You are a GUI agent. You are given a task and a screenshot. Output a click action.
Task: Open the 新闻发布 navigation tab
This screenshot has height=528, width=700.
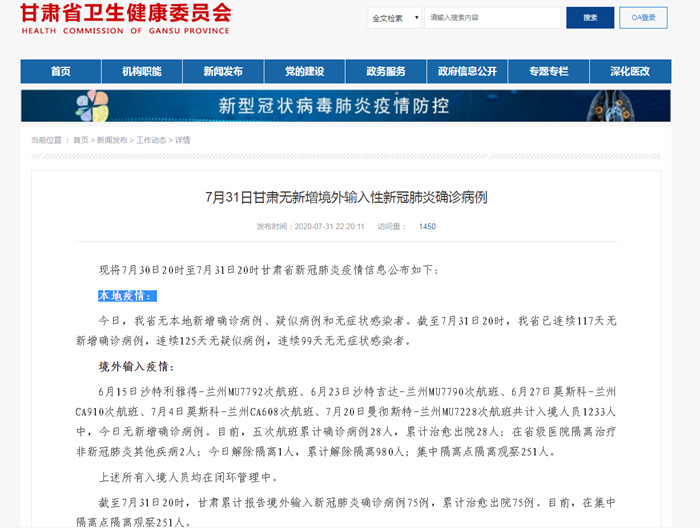(x=223, y=71)
